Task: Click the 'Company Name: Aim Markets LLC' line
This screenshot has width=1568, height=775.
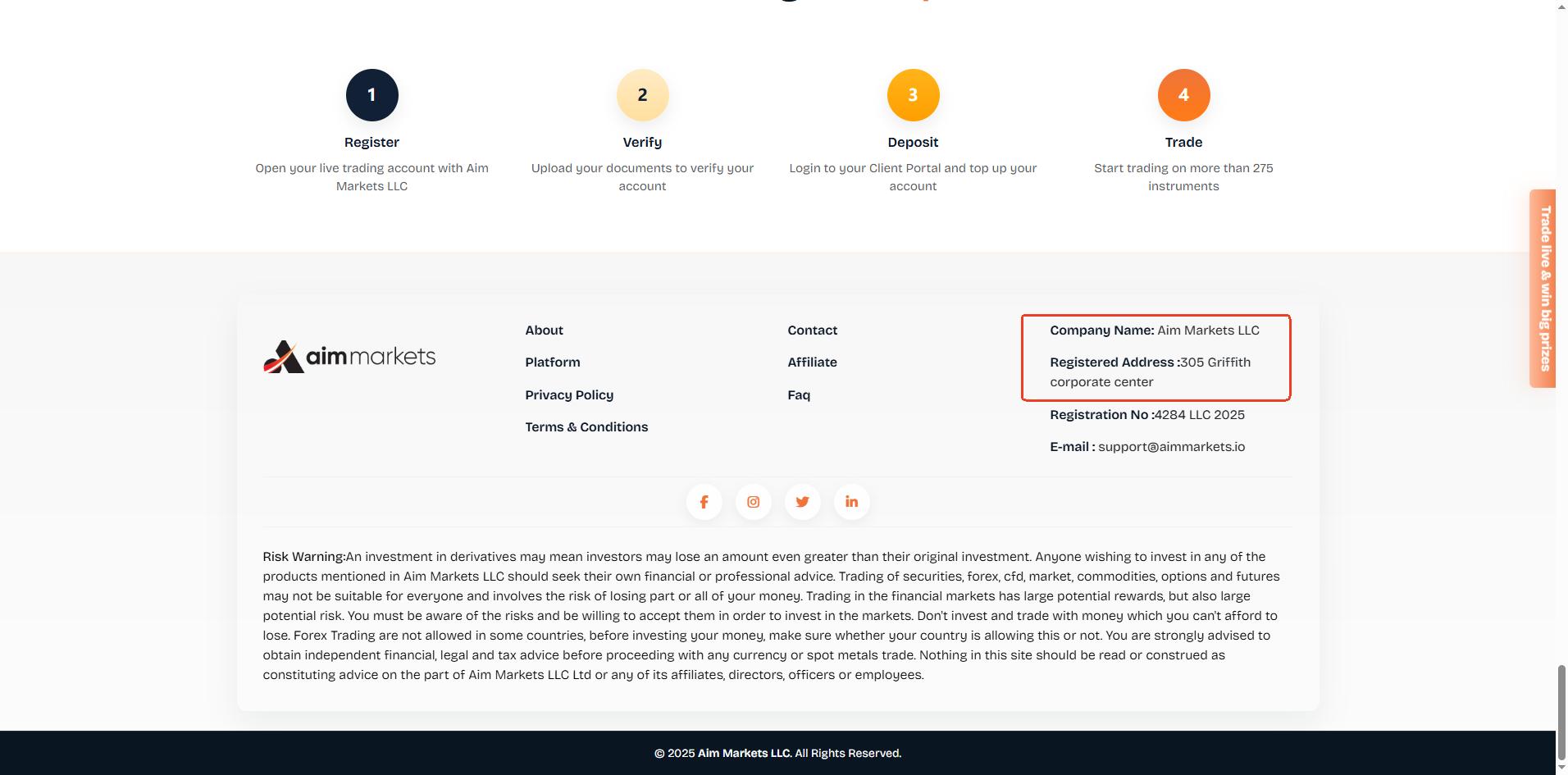Action: pos(1155,331)
